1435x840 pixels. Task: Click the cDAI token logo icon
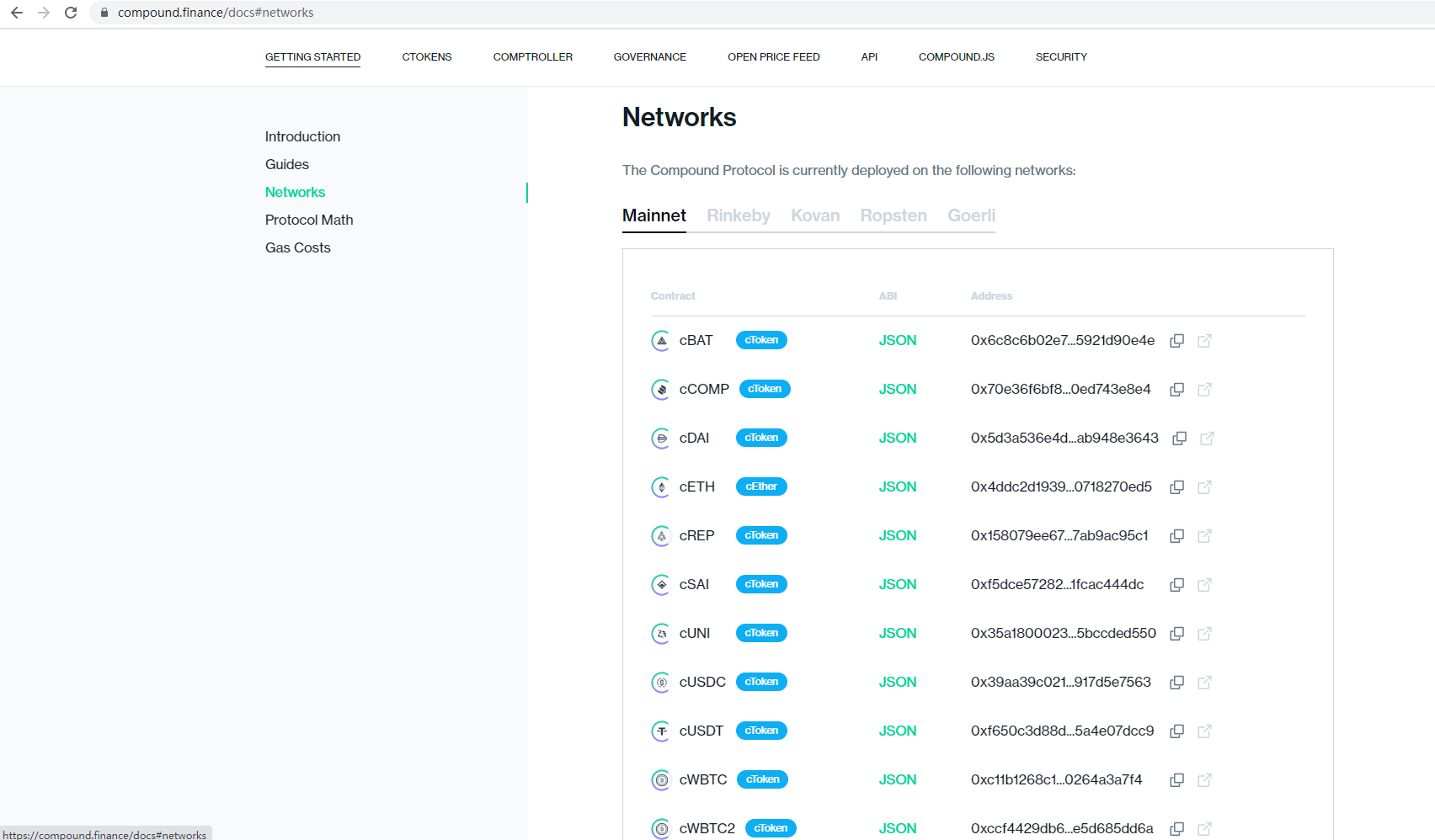661,439
